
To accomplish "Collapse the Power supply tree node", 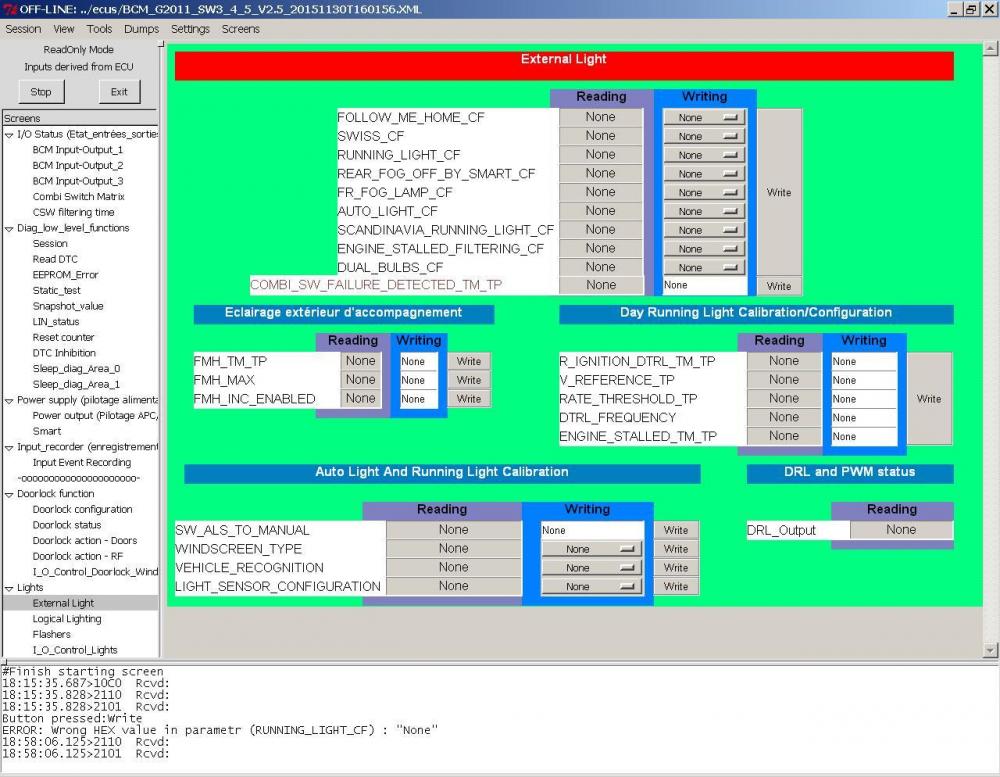I will point(9,401).
